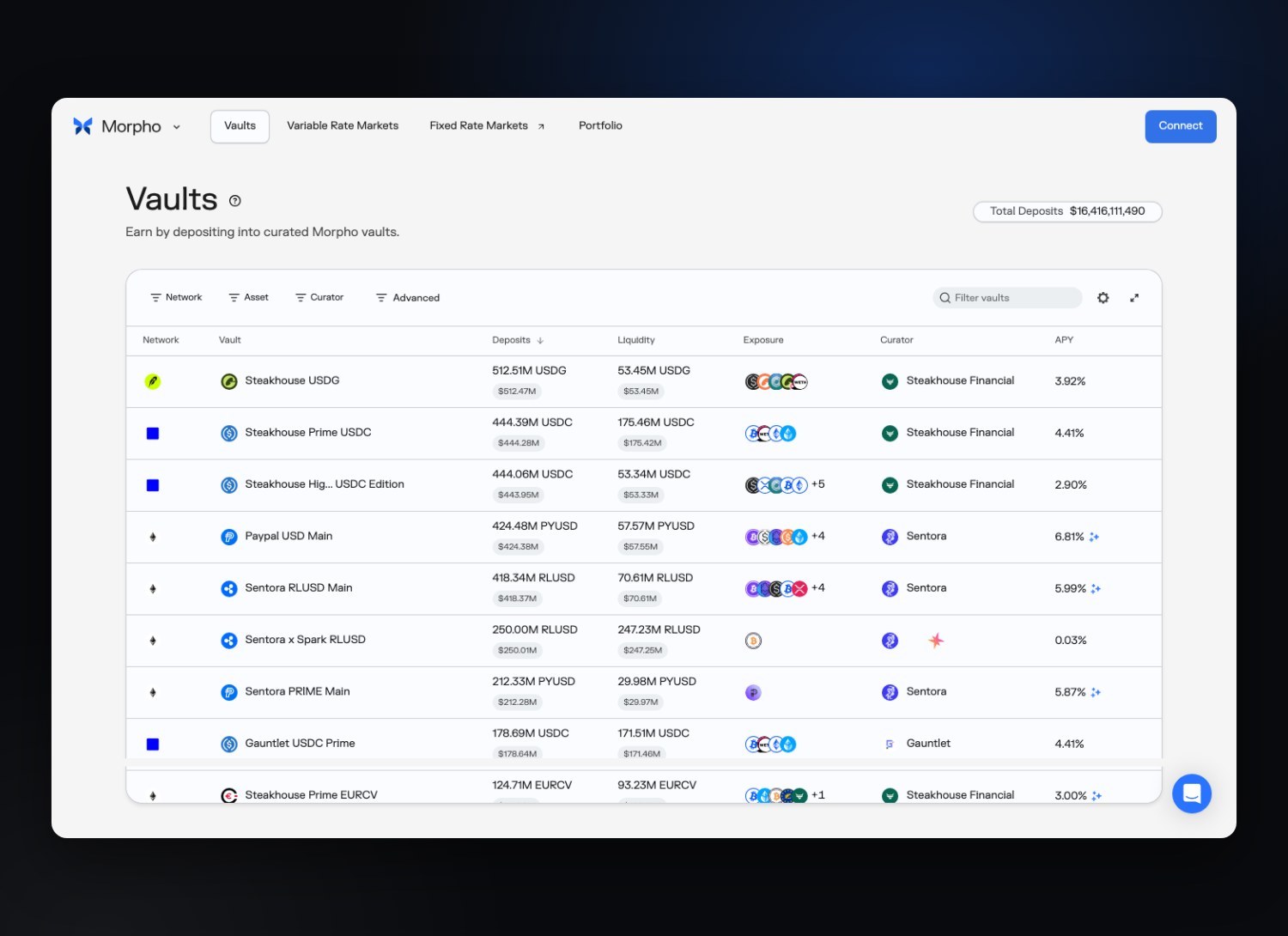Viewport: 1288px width, 936px height.
Task: Expand the vaults table to fullscreen
Action: (1134, 298)
